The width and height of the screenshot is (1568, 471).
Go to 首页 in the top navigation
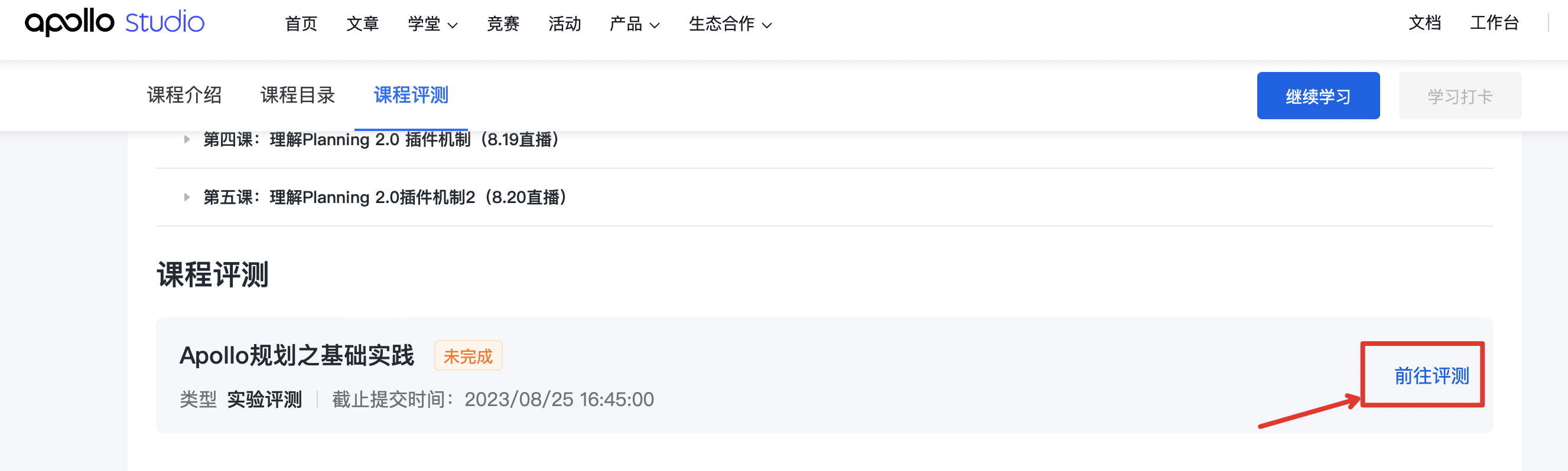pyautogui.click(x=301, y=24)
